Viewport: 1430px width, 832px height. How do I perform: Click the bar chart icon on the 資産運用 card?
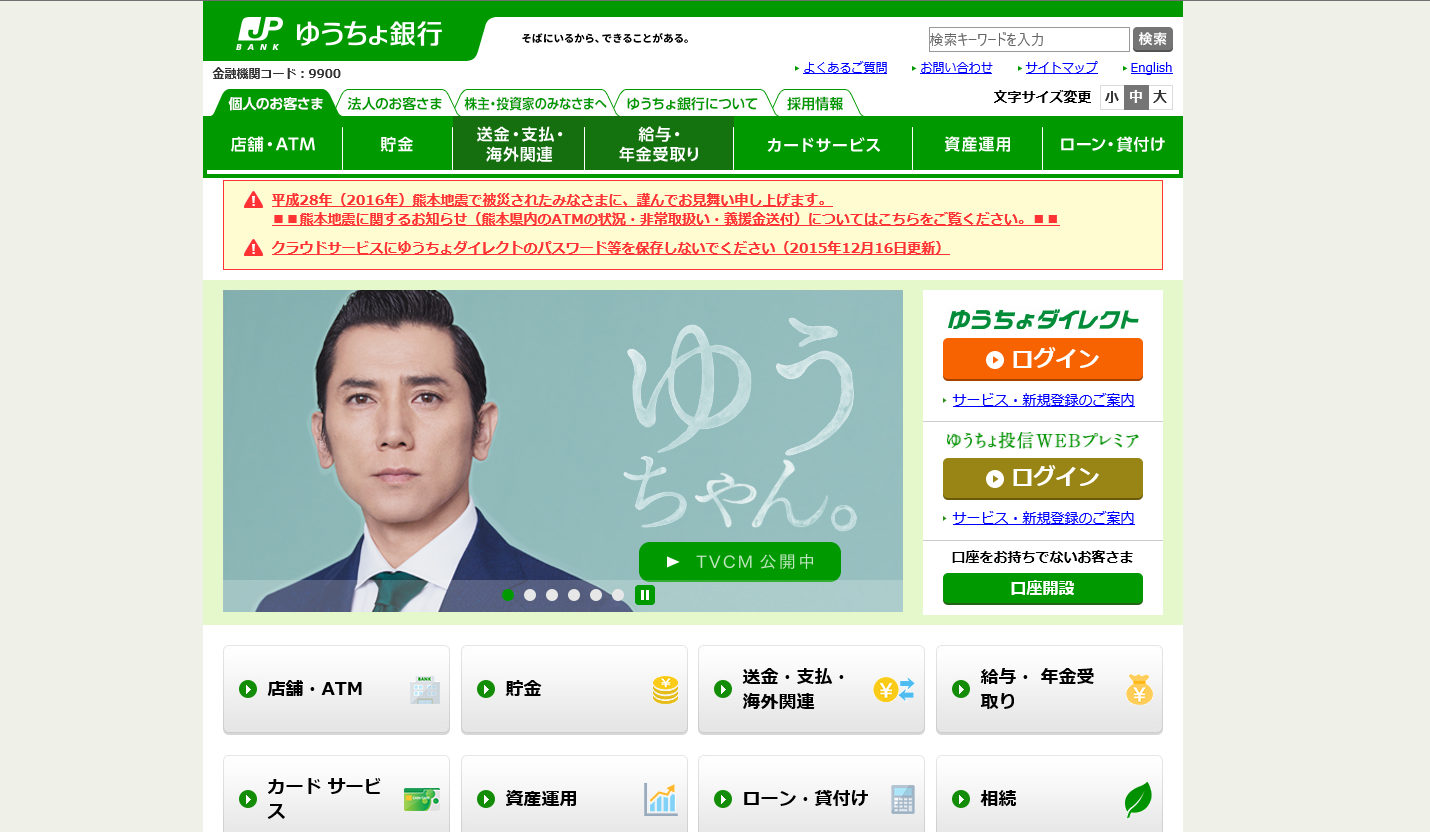click(661, 799)
